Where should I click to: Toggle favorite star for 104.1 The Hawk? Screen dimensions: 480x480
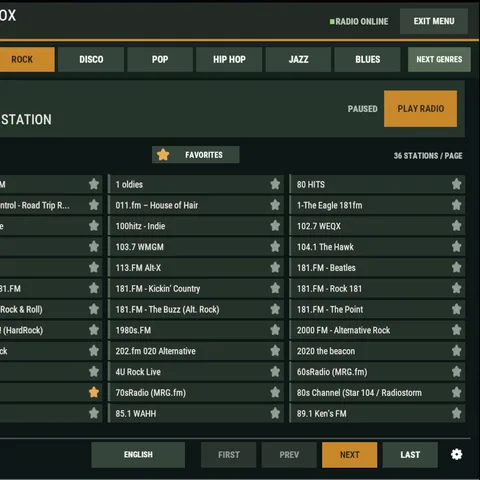coord(456,247)
